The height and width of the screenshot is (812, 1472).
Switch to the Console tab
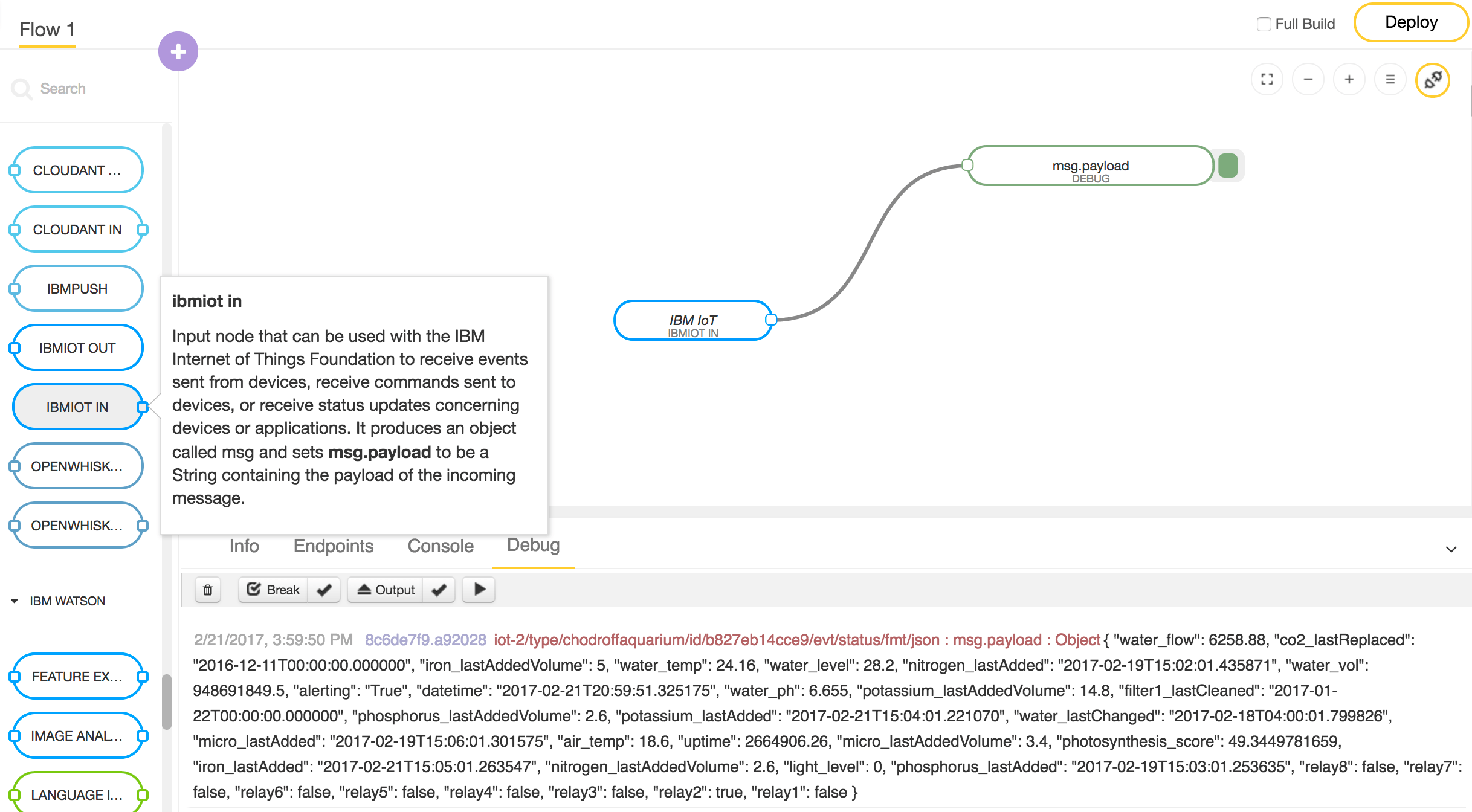point(441,546)
